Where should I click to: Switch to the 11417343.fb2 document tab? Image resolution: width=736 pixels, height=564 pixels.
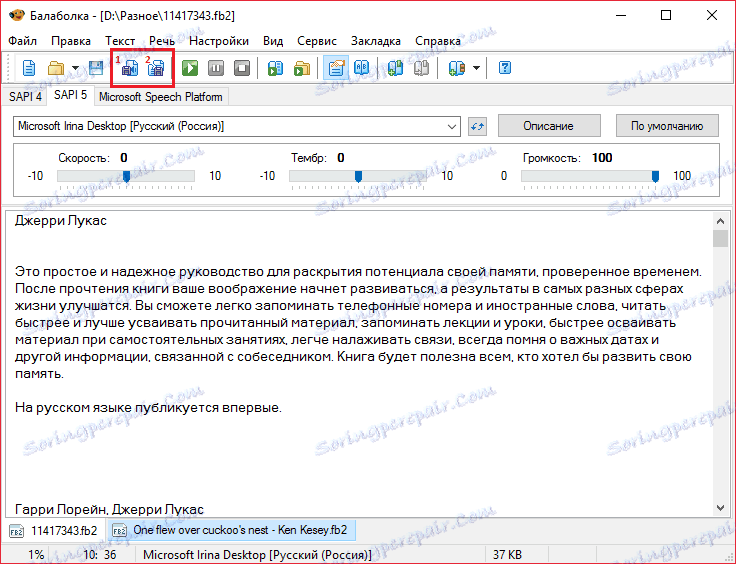click(54, 531)
